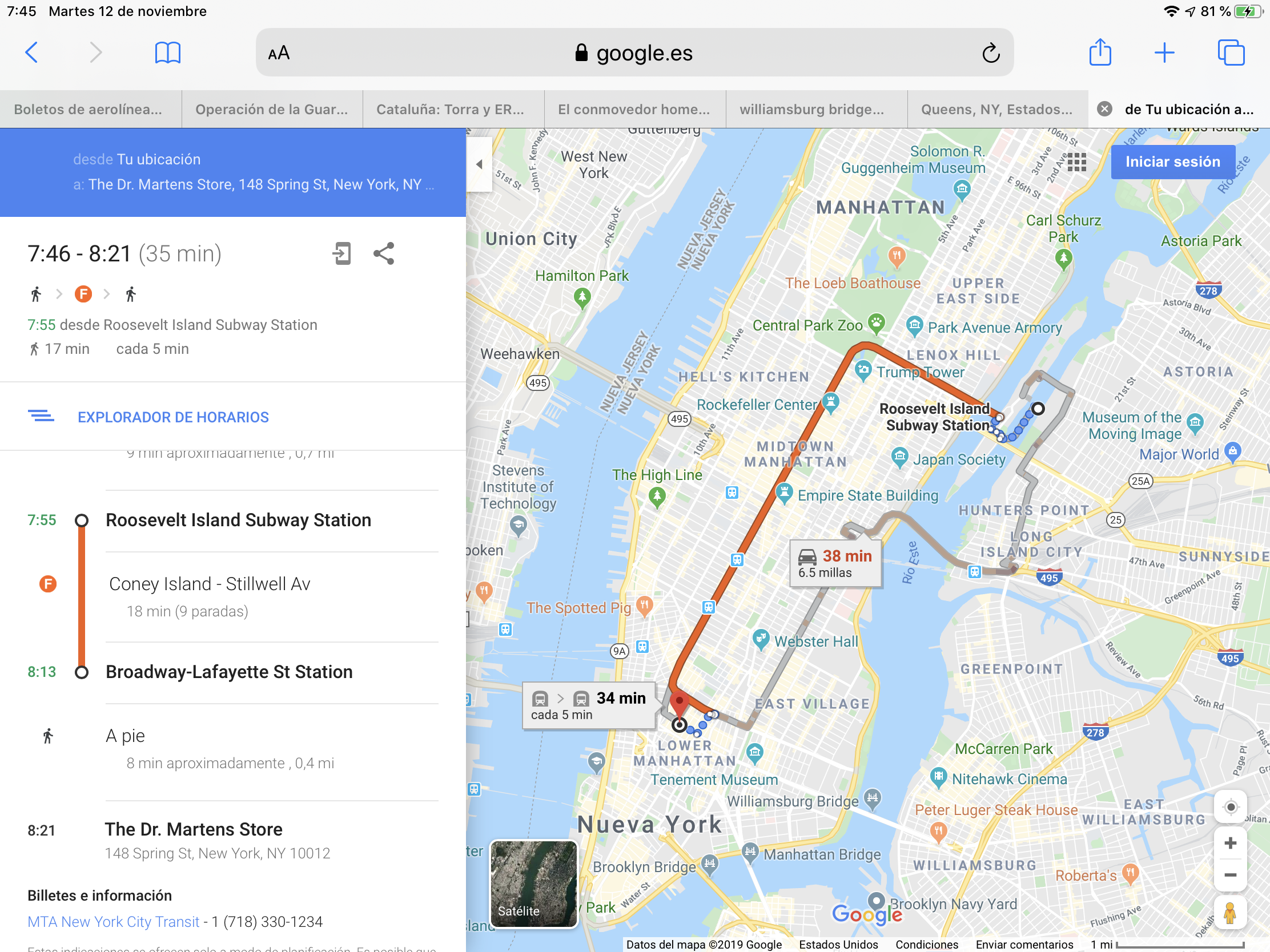This screenshot has width=1270, height=952.
Task: Switch map to Satélite view
Action: (533, 884)
